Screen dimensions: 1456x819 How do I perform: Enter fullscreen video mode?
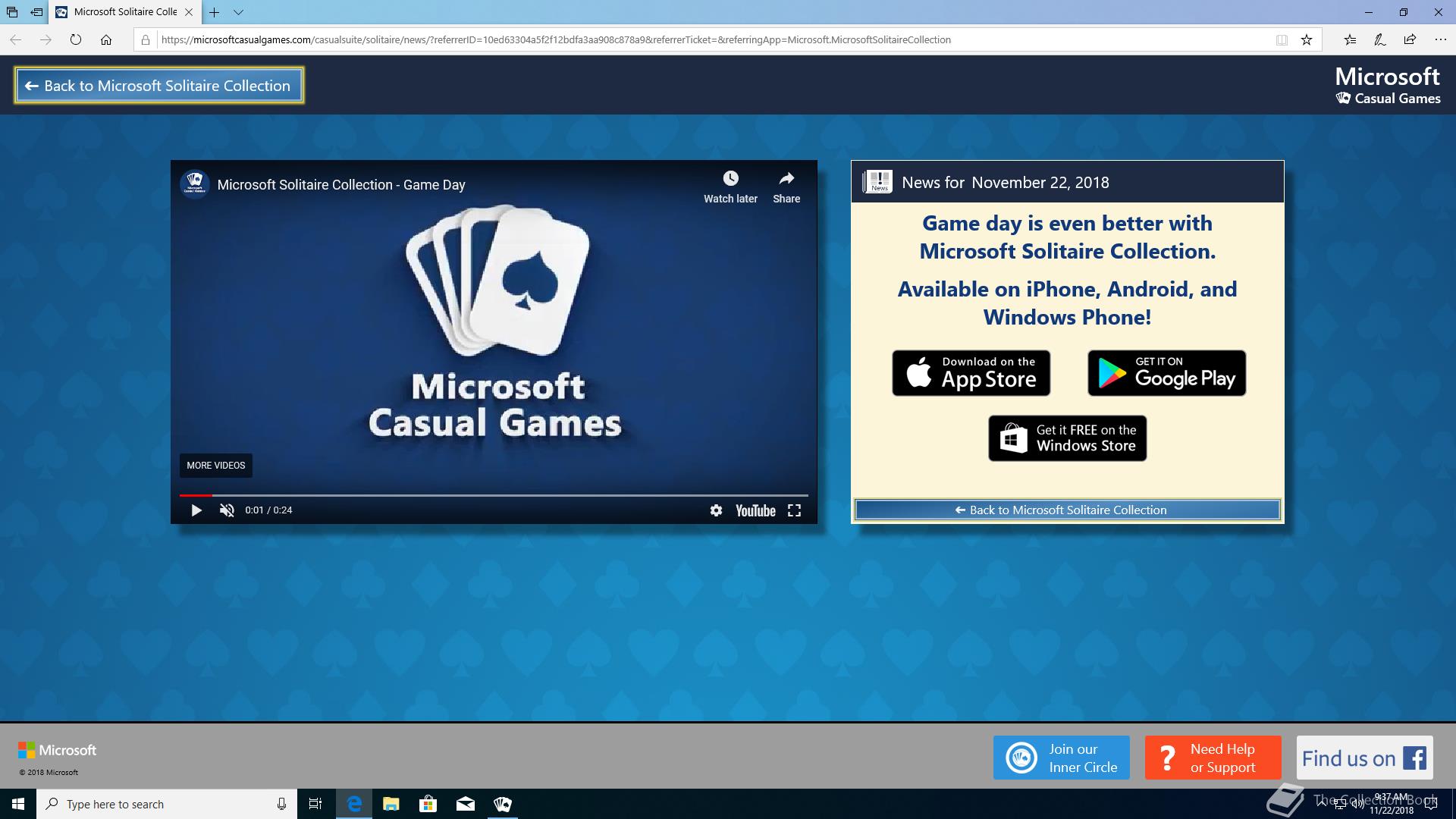pyautogui.click(x=794, y=510)
